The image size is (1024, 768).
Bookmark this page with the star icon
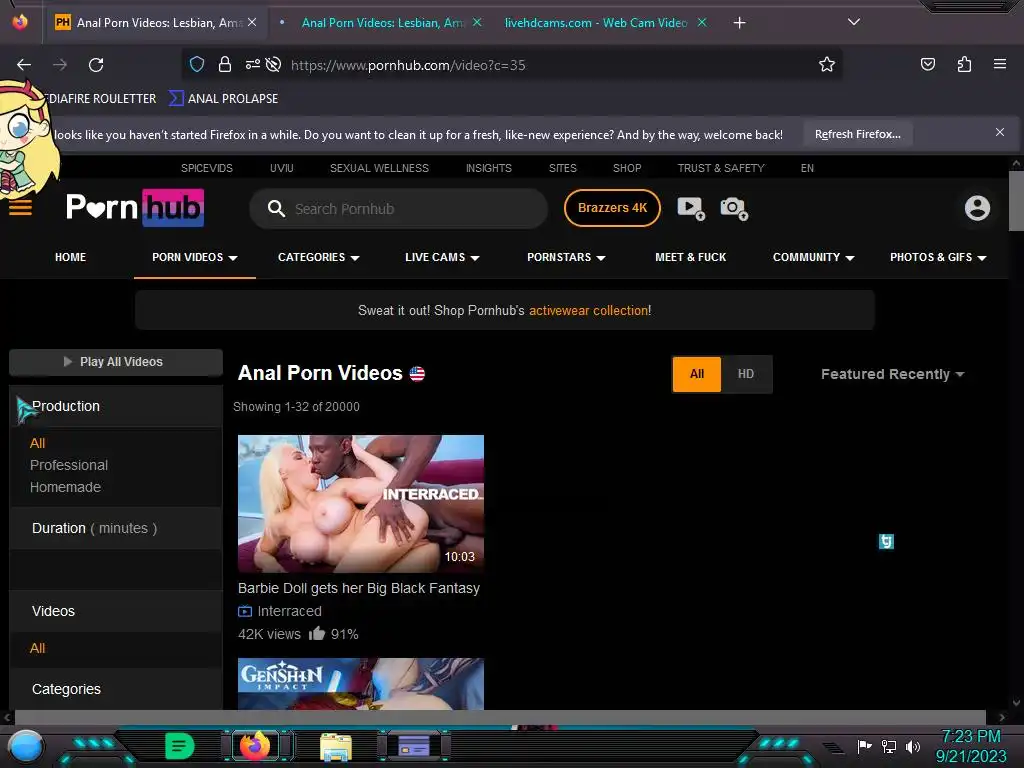(827, 64)
